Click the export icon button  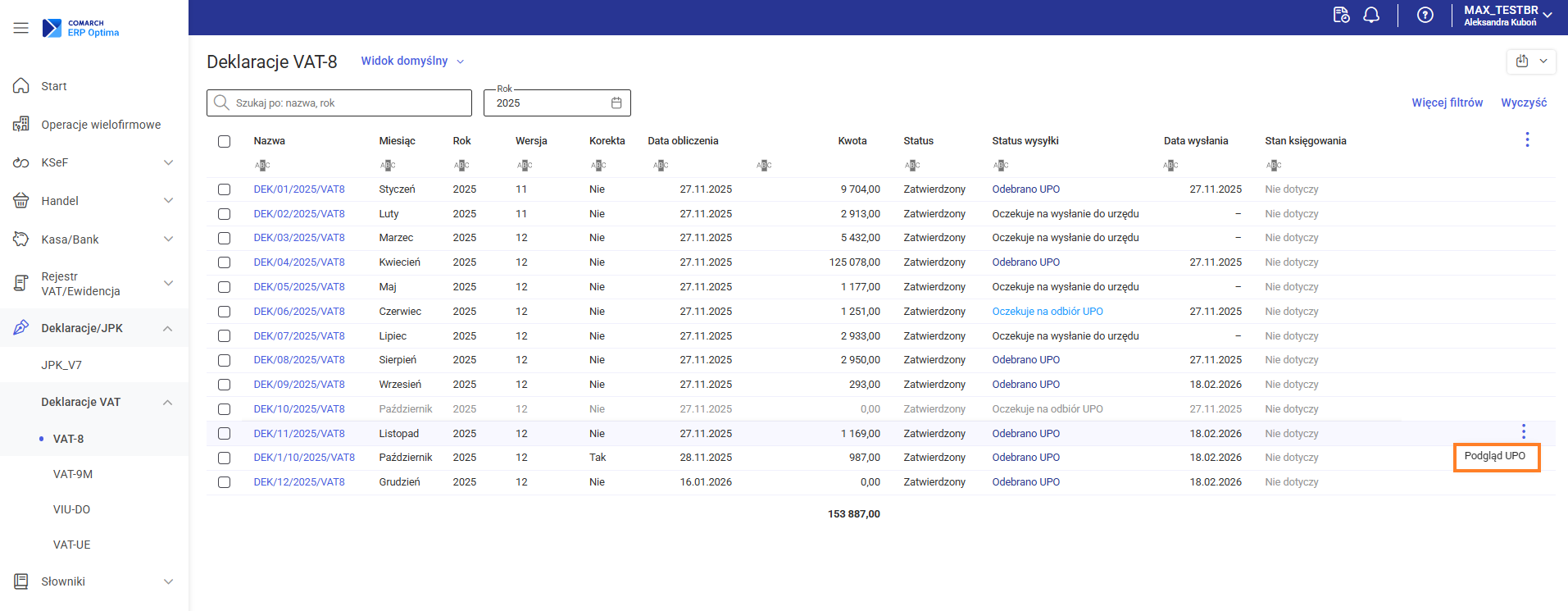[1522, 62]
